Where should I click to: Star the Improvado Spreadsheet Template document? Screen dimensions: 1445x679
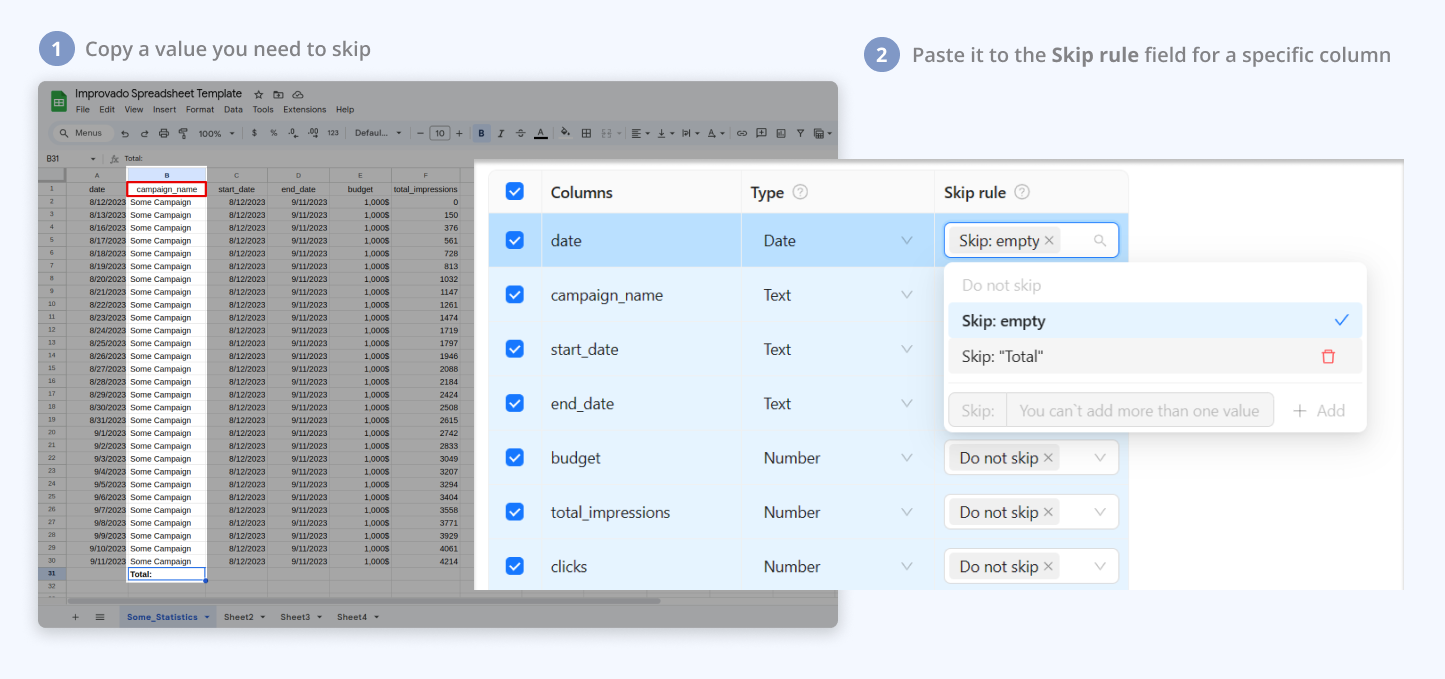[x=259, y=94]
